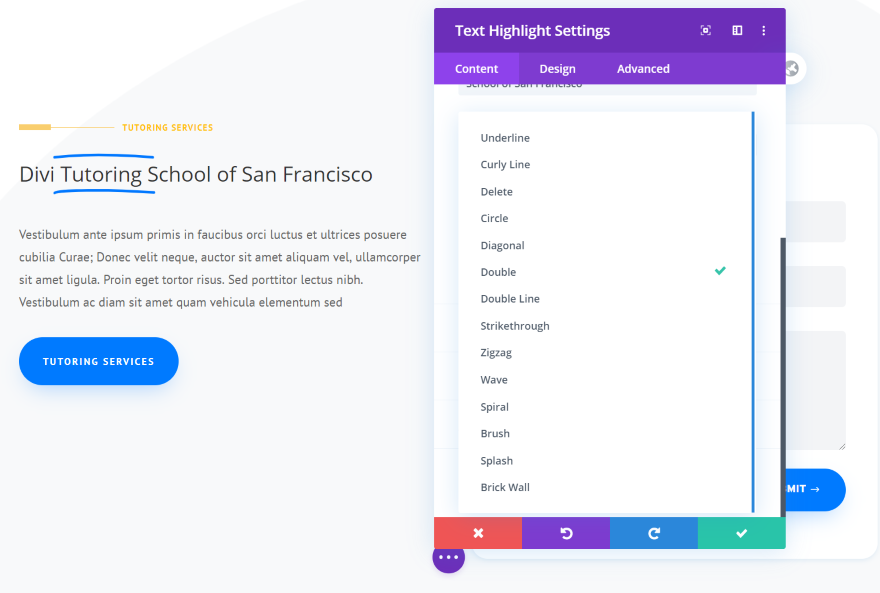This screenshot has width=880, height=593.
Task: Click the undo arrow button
Action: point(566,533)
